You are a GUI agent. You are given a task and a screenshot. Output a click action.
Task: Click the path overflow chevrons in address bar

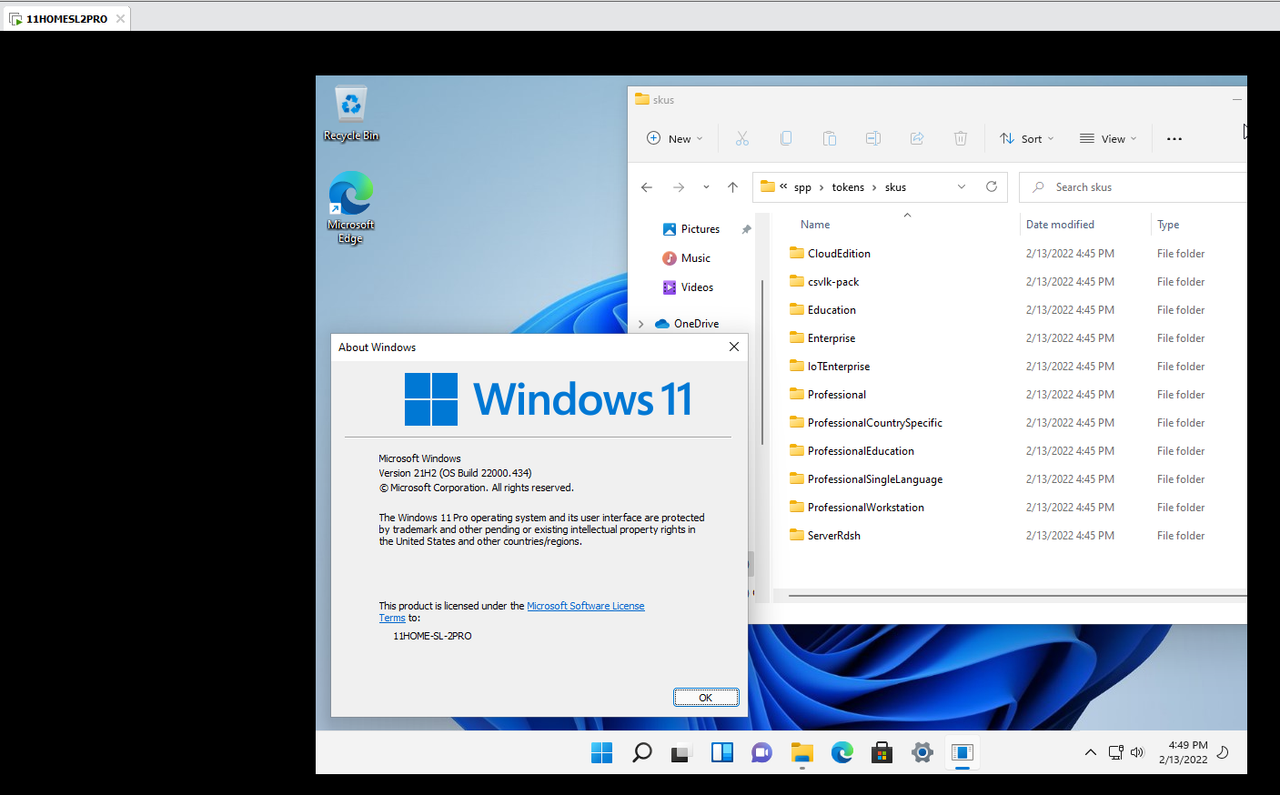click(x=783, y=187)
